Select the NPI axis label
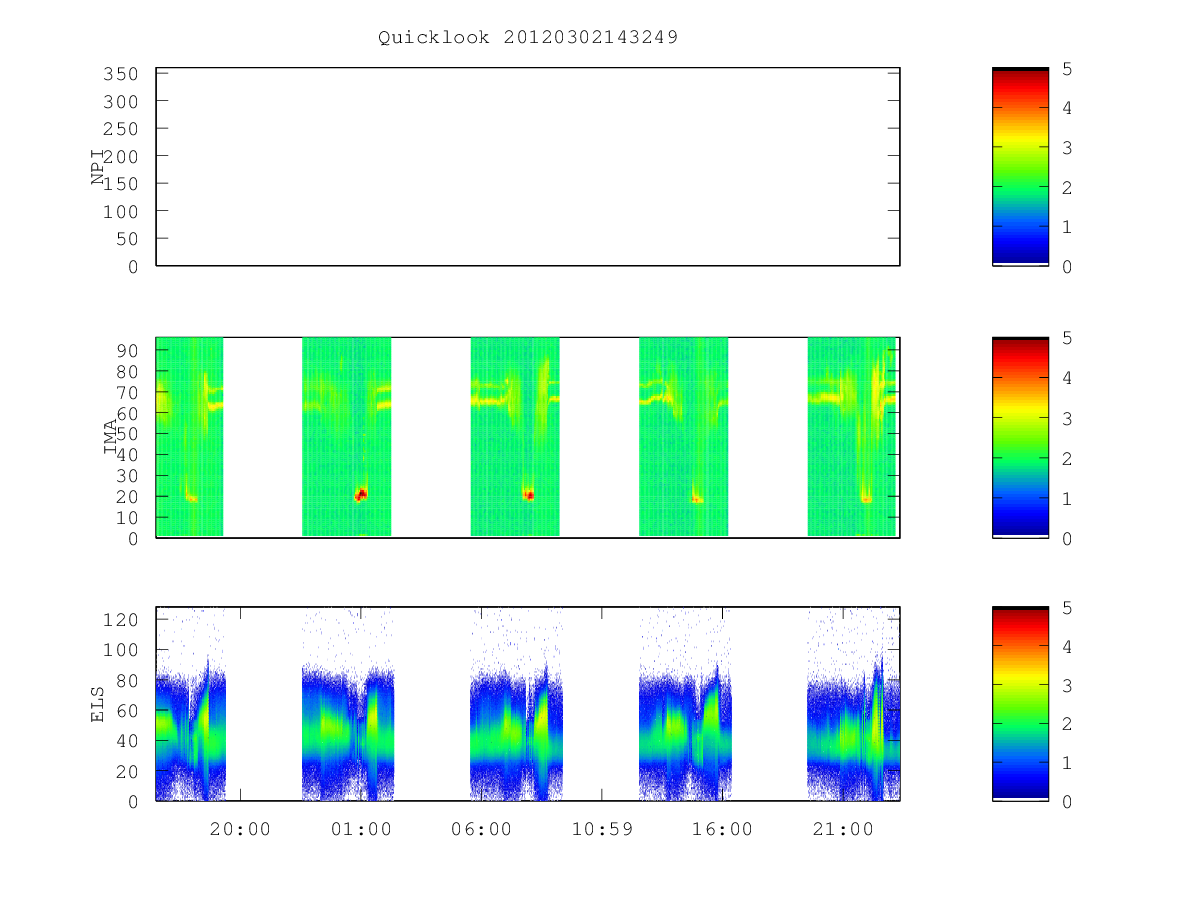 coord(98,167)
